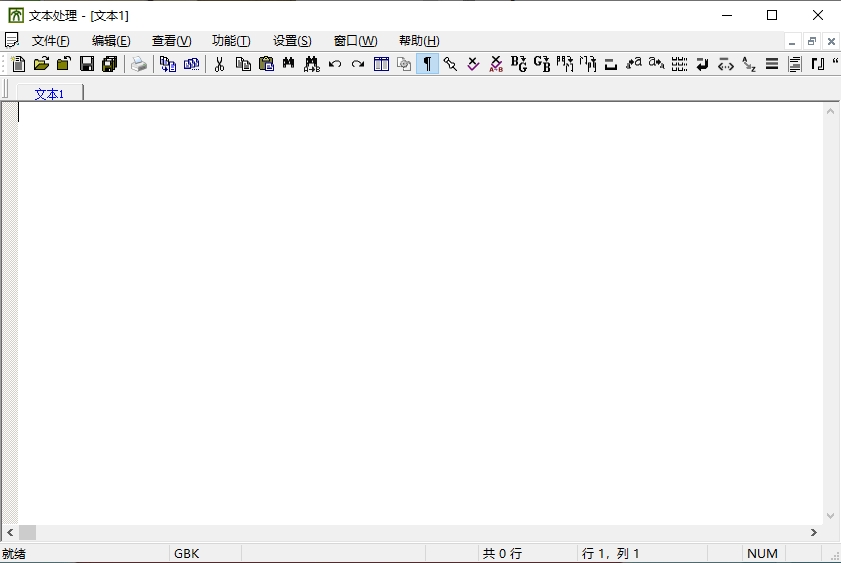Screen dimensions: 841x563
Task: Click the right-aligned paragraph lines icon
Action: click(795, 64)
